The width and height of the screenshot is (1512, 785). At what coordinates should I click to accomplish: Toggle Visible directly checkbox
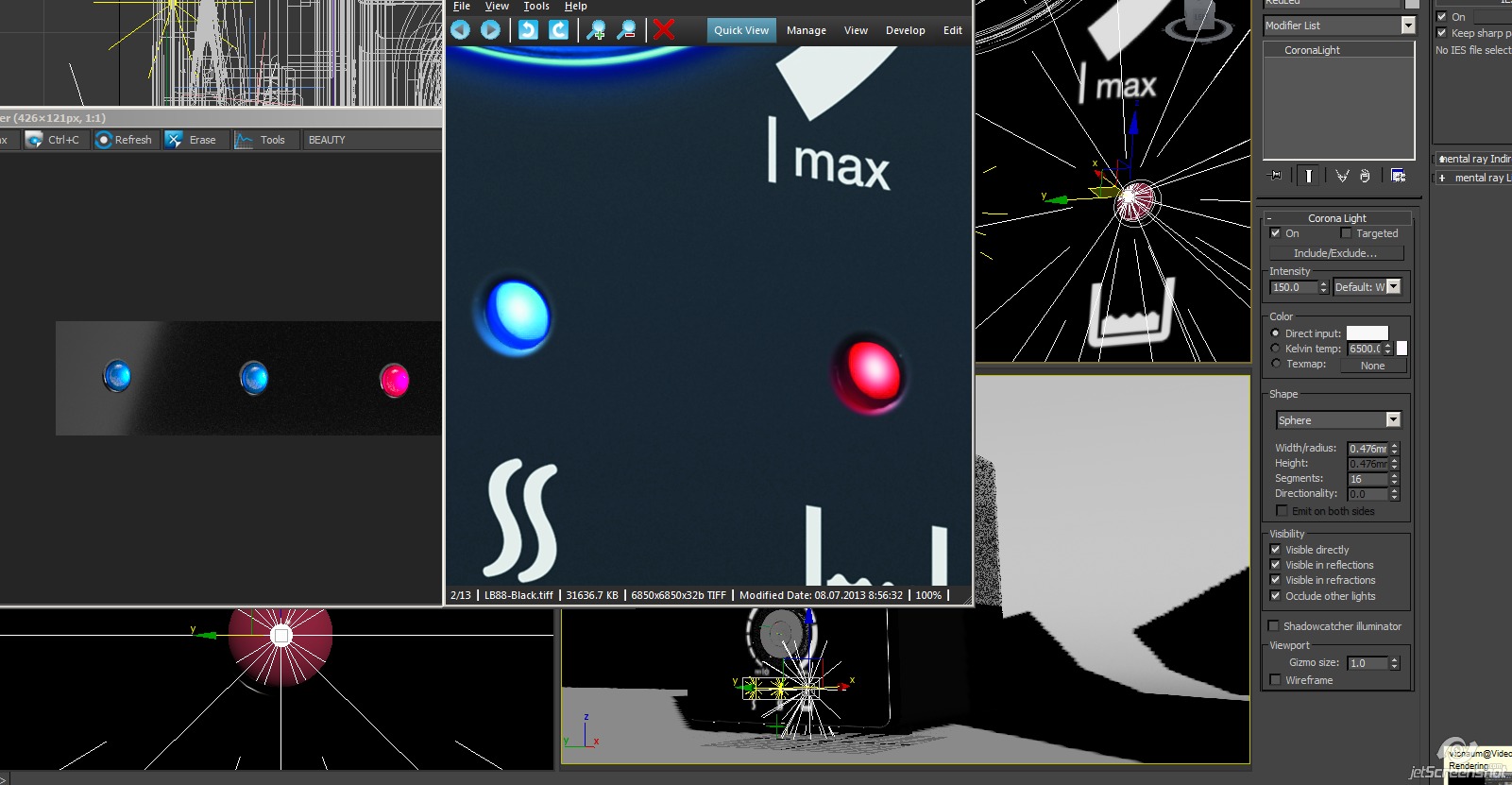pyautogui.click(x=1276, y=550)
